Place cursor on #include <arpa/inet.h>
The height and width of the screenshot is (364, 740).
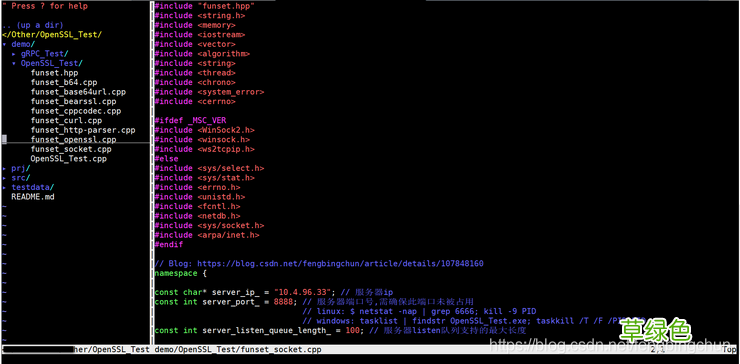(x=207, y=235)
